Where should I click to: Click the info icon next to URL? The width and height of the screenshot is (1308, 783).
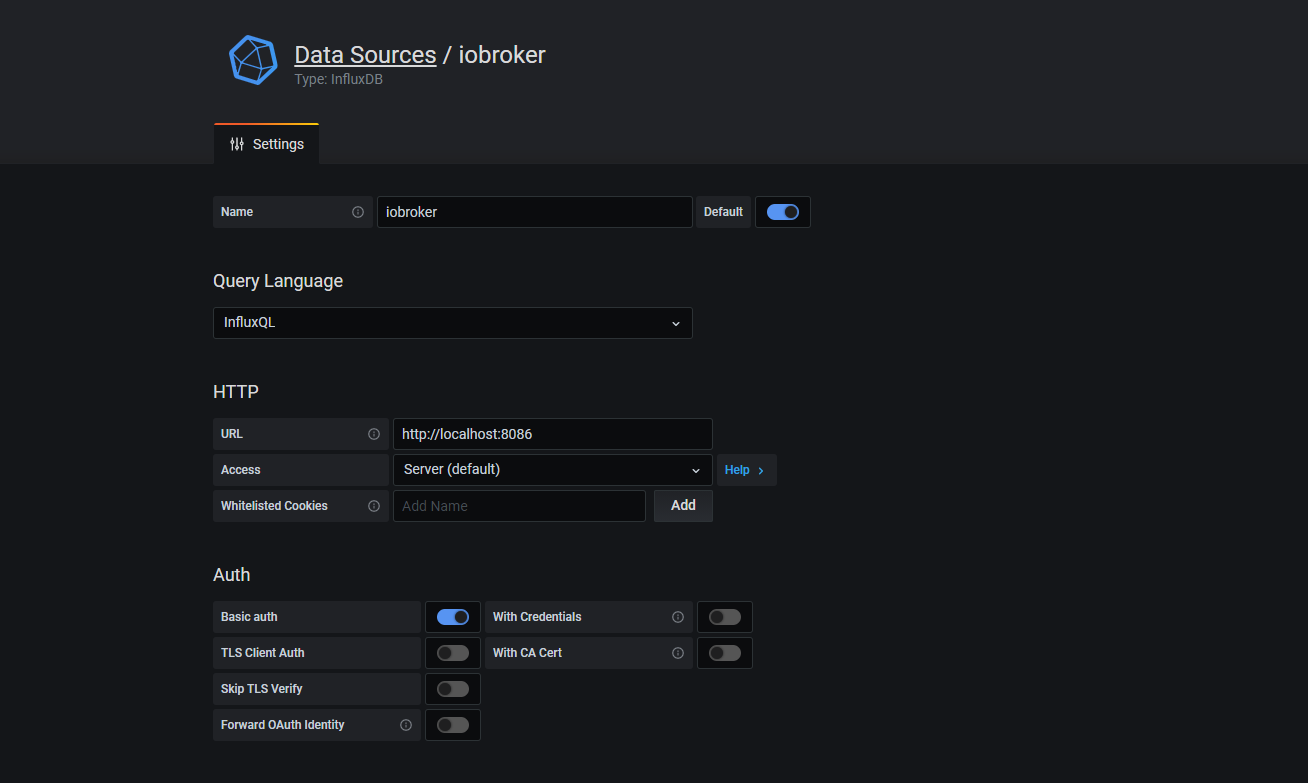(374, 434)
